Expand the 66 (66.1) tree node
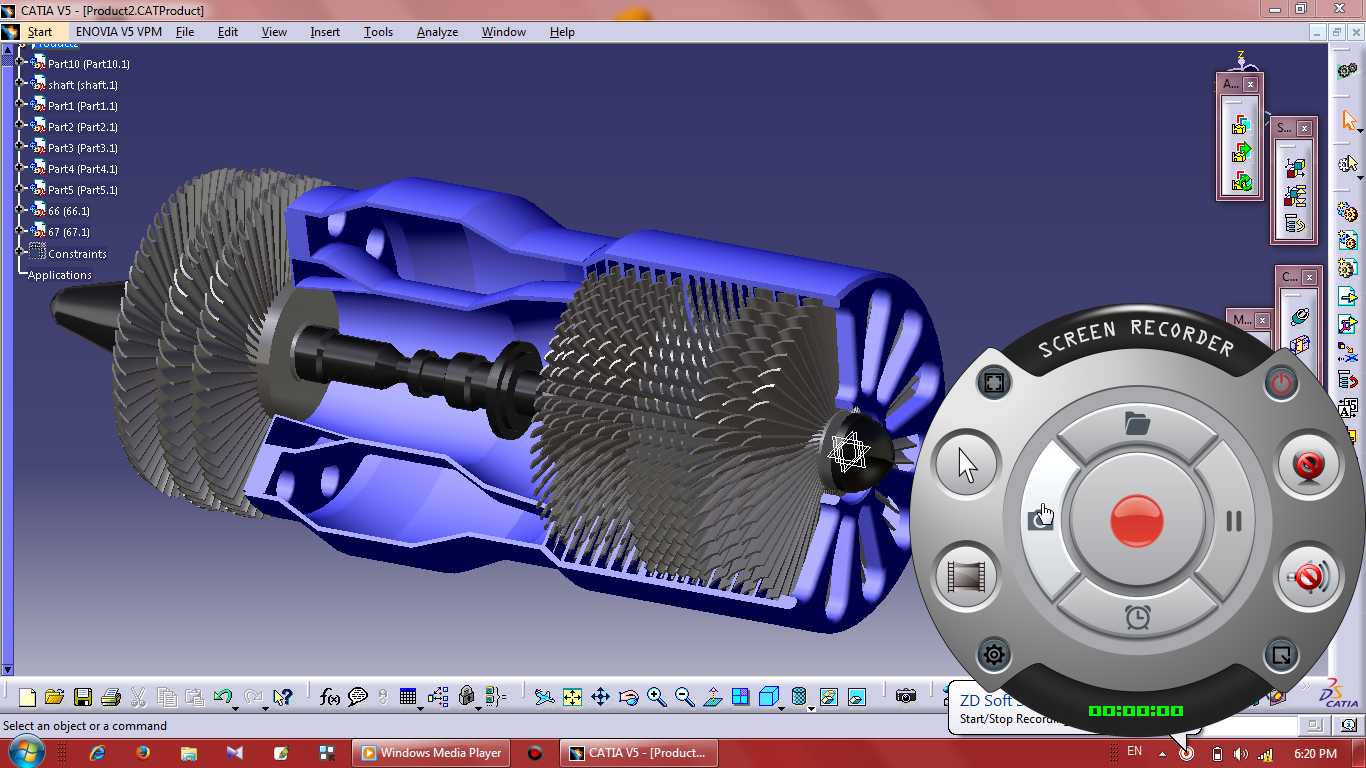This screenshot has width=1366, height=768. coord(21,210)
